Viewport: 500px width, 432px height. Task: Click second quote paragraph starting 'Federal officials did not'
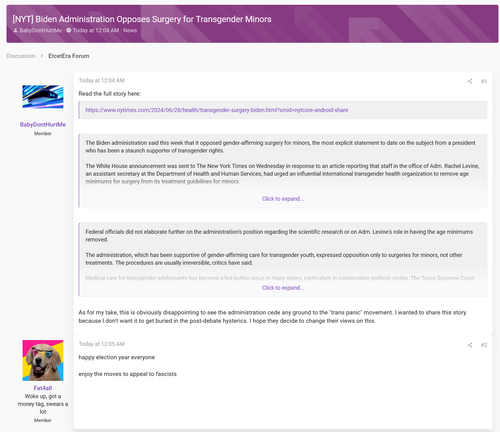[x=279, y=236]
